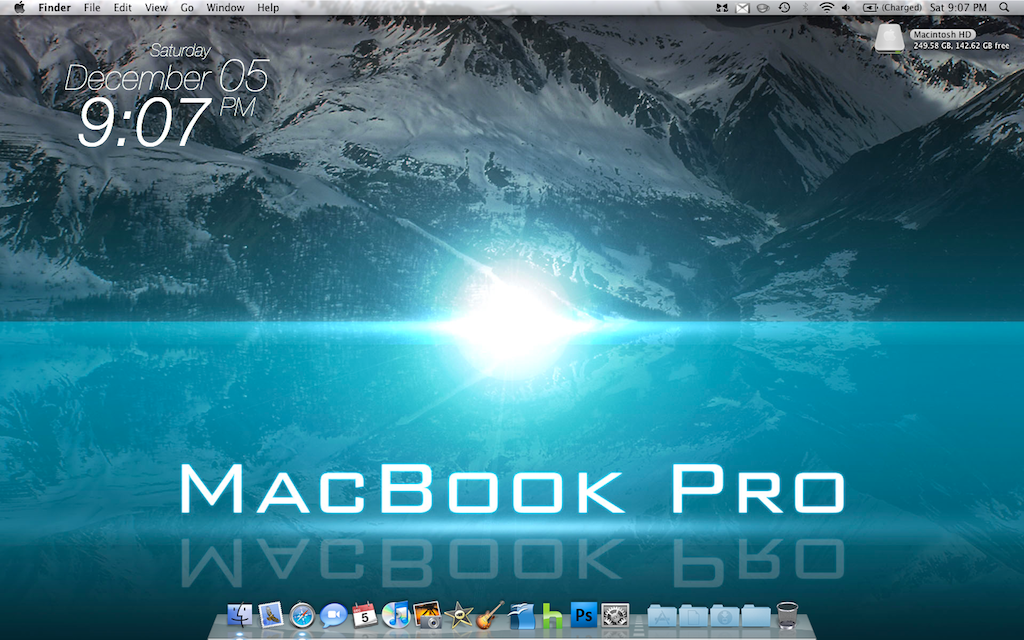Open the Wi-Fi status menu
Screen dimensions: 1024x640
[827, 8]
